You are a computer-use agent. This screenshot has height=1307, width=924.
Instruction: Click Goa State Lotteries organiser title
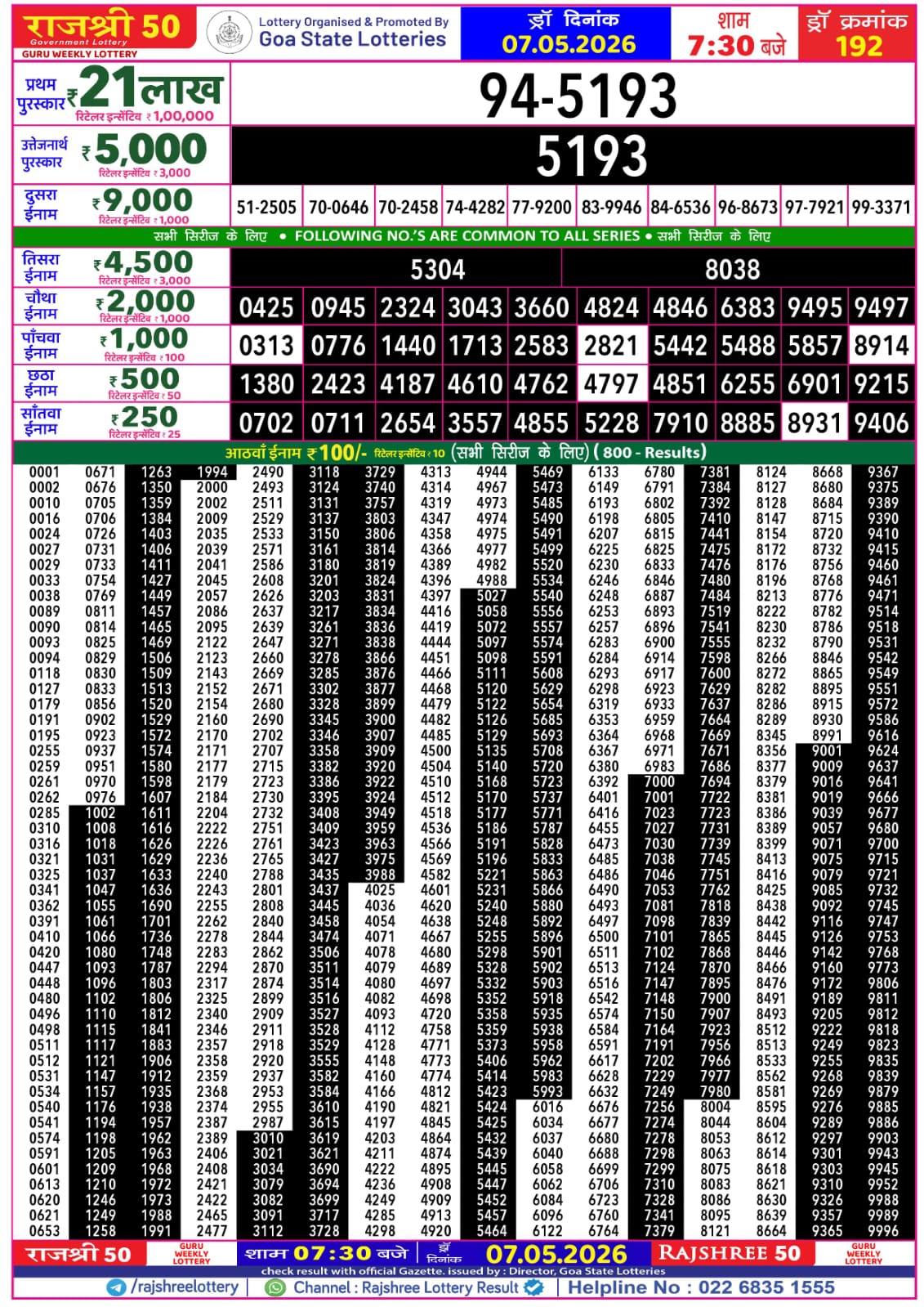(x=353, y=38)
